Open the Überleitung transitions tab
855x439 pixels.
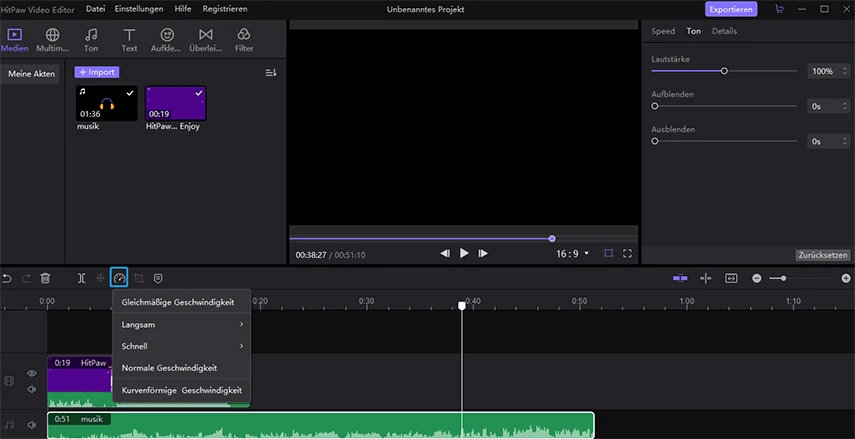[206, 41]
